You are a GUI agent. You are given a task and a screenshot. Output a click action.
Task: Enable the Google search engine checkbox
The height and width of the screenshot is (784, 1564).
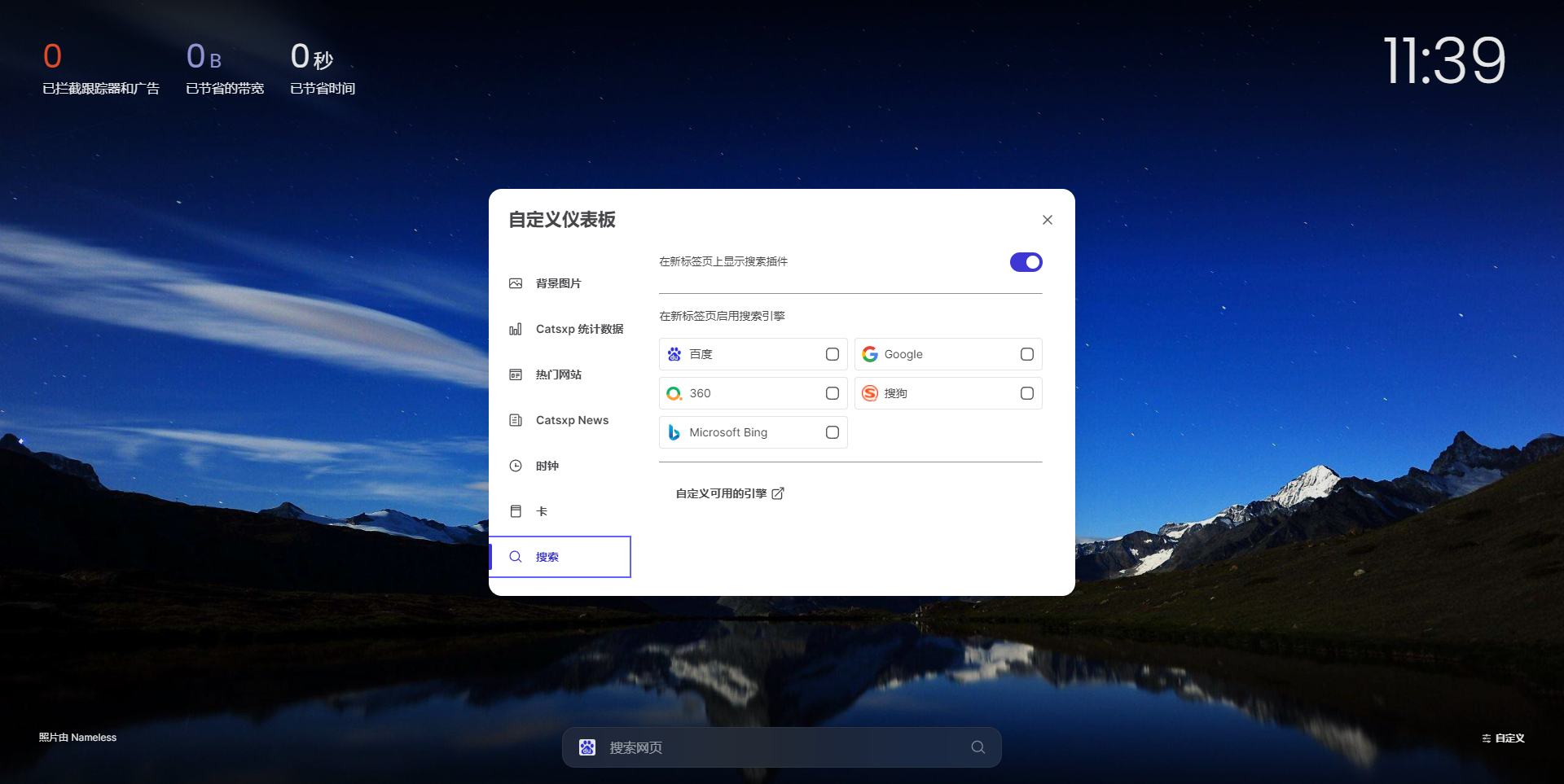point(1026,354)
